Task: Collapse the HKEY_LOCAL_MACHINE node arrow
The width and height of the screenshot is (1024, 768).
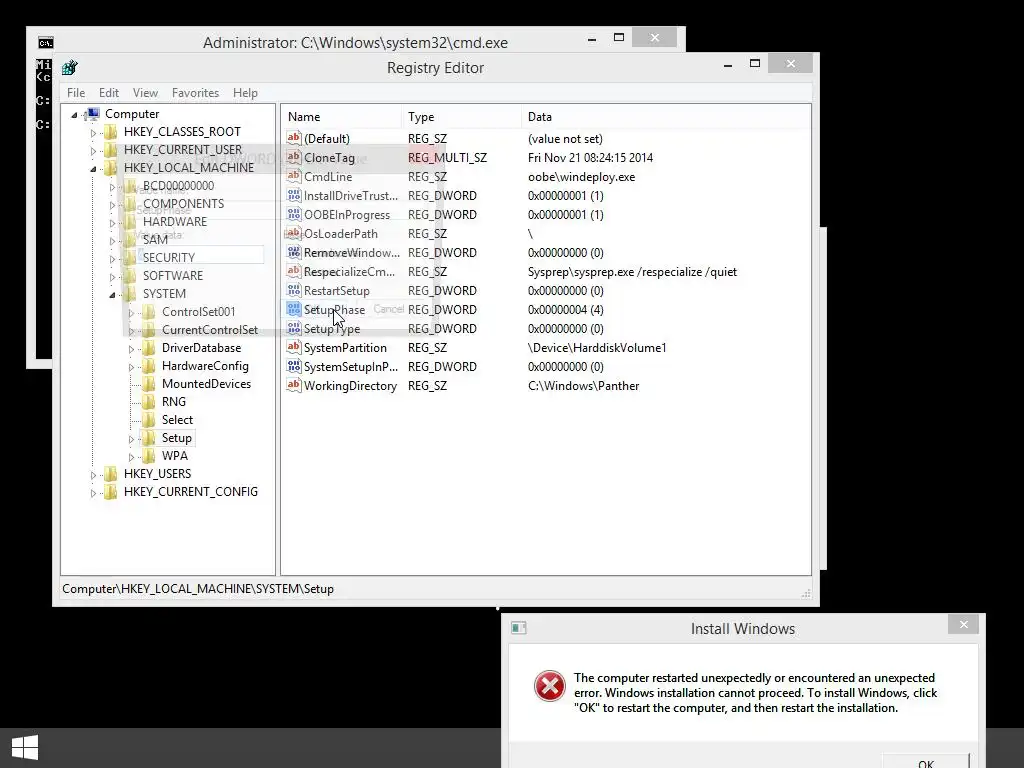Action: click(93, 169)
